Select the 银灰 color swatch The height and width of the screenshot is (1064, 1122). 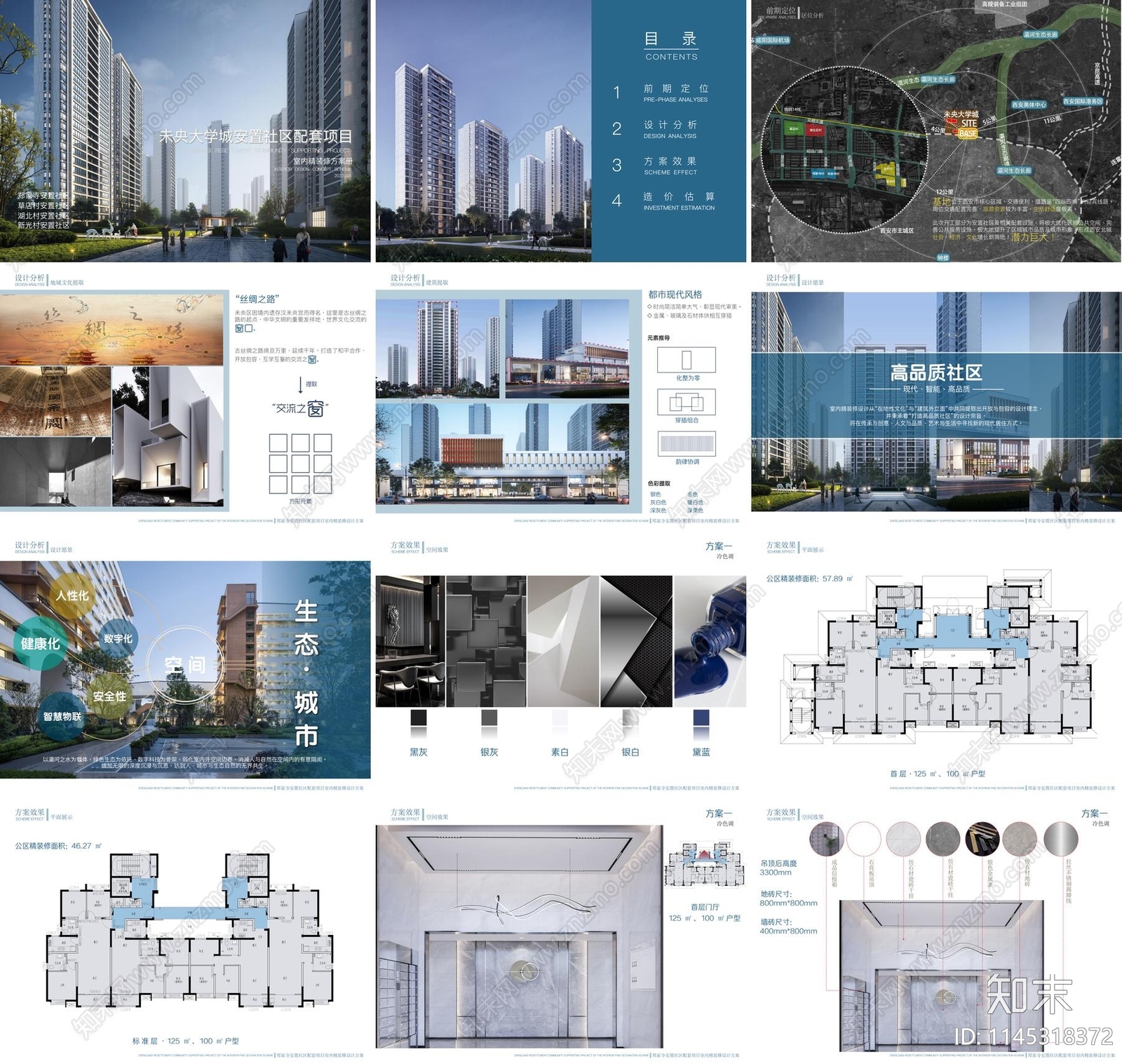[489, 718]
